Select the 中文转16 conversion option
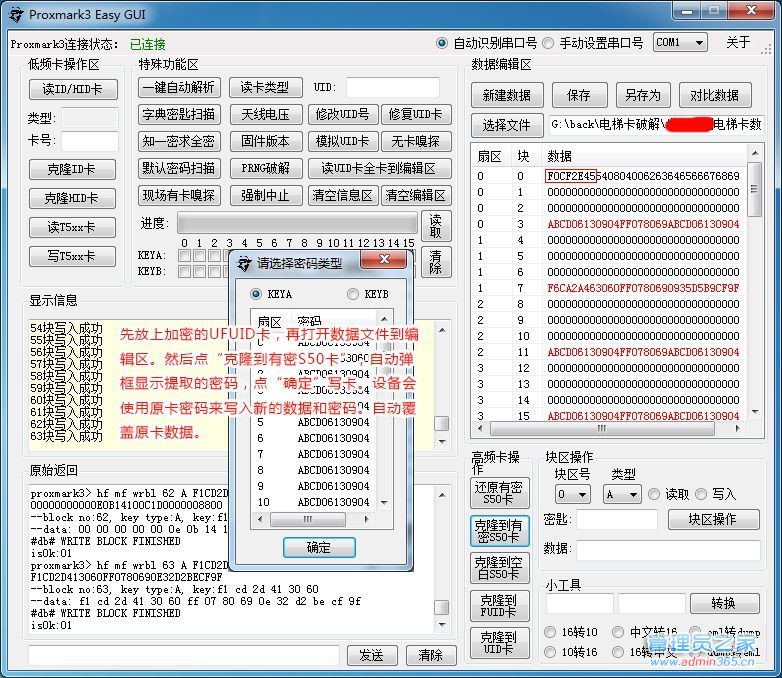 point(618,632)
